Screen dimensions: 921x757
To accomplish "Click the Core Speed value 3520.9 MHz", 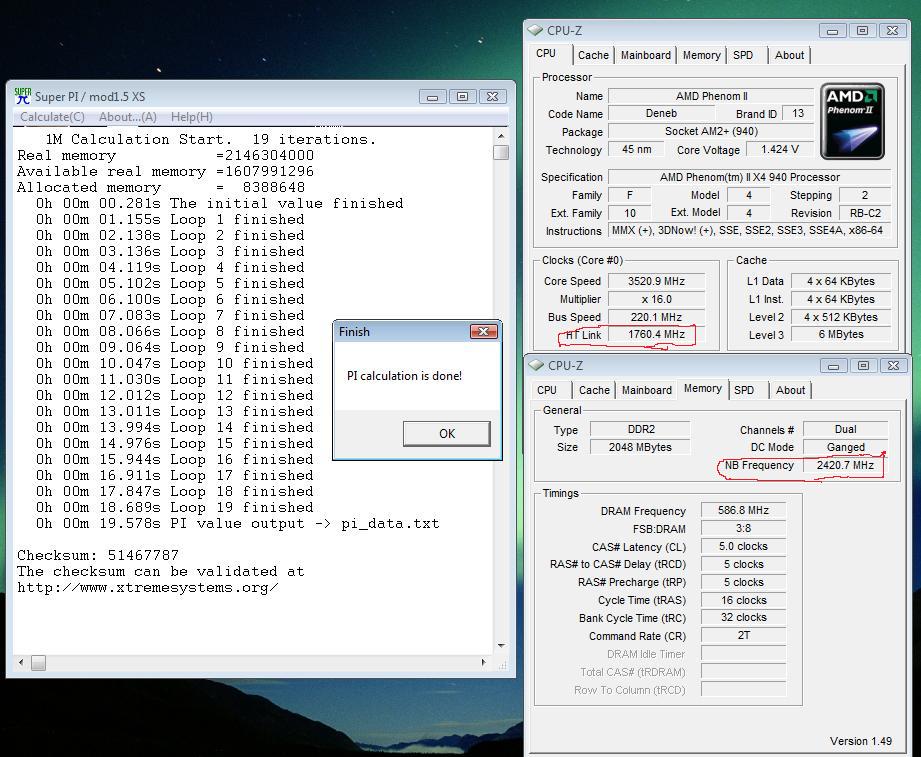I will click(x=656, y=281).
